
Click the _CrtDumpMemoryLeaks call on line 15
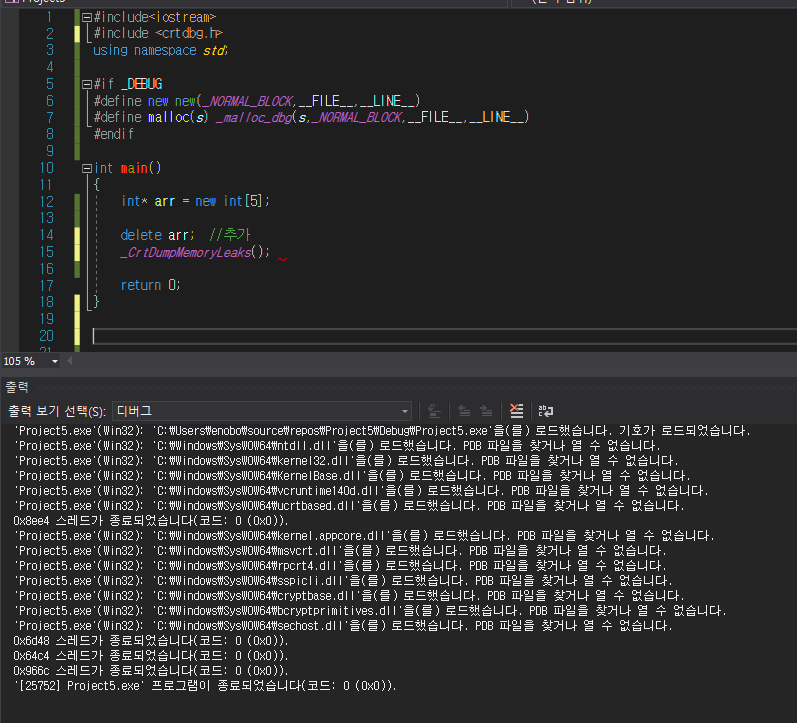(x=195, y=252)
